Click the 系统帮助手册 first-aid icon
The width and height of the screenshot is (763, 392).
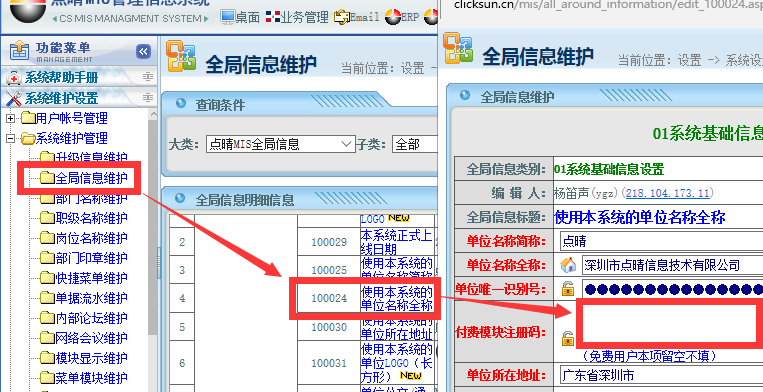pos(14,78)
